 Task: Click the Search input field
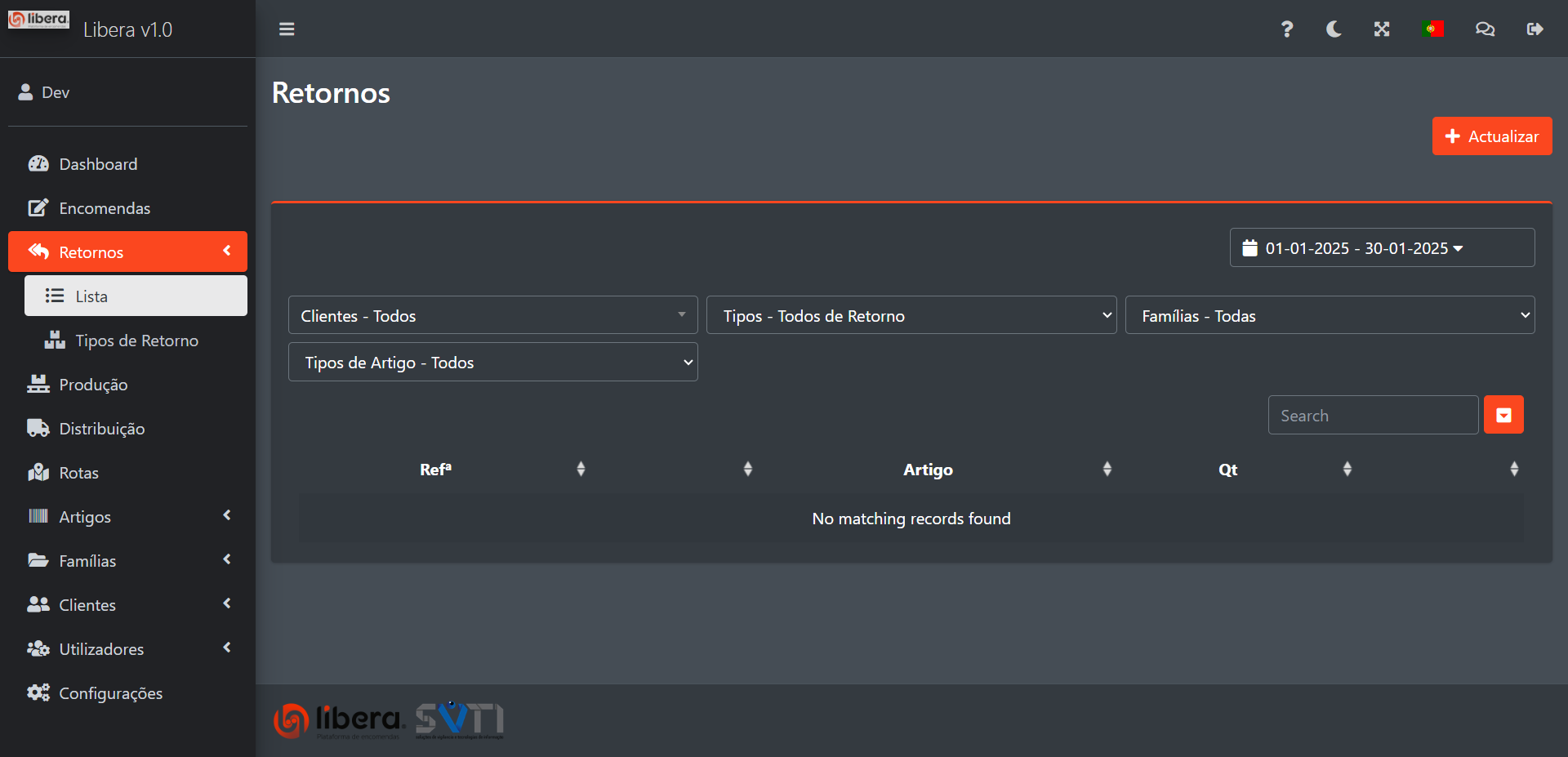[1373, 416]
